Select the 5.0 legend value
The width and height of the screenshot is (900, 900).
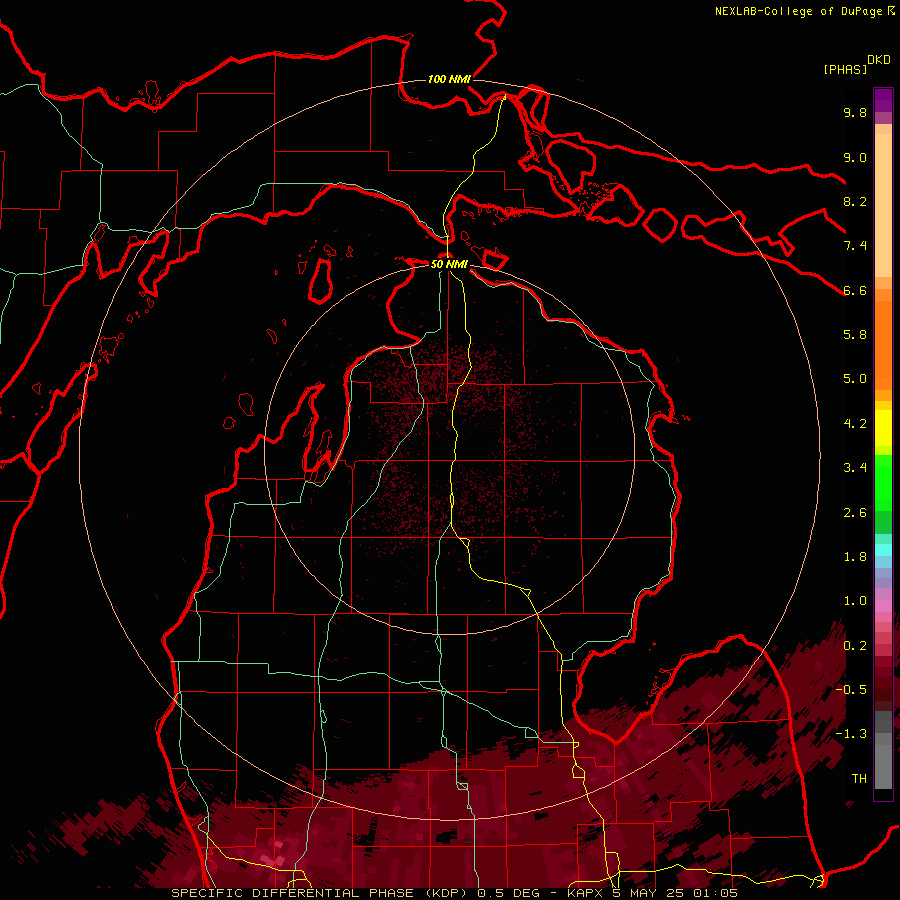click(x=855, y=379)
